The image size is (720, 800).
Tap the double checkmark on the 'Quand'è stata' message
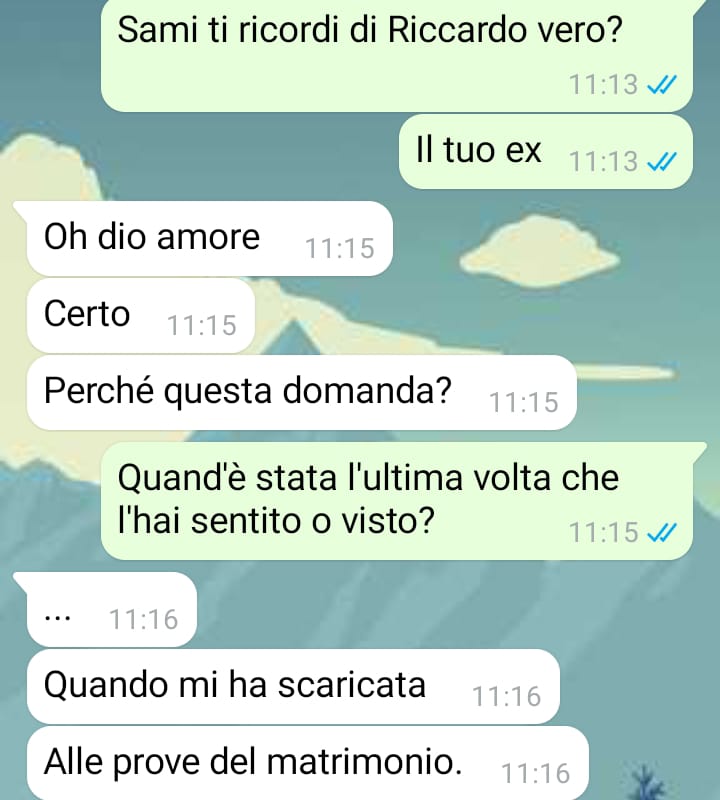661,533
